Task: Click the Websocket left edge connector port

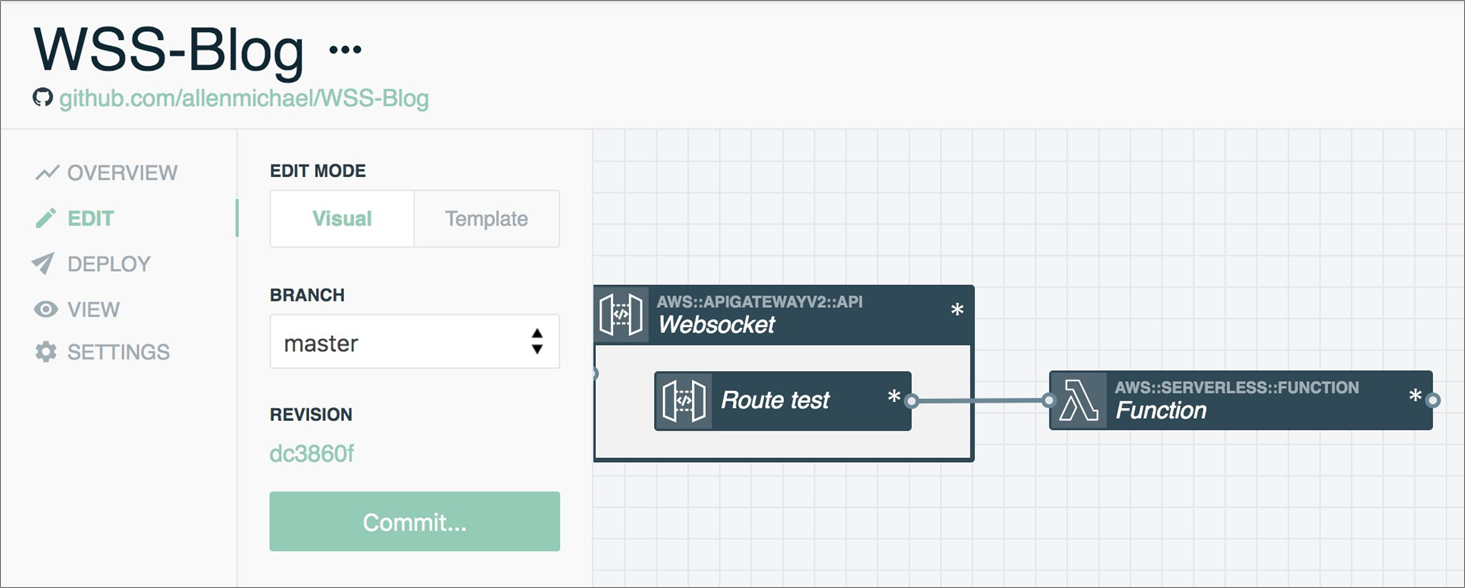Action: point(595,374)
